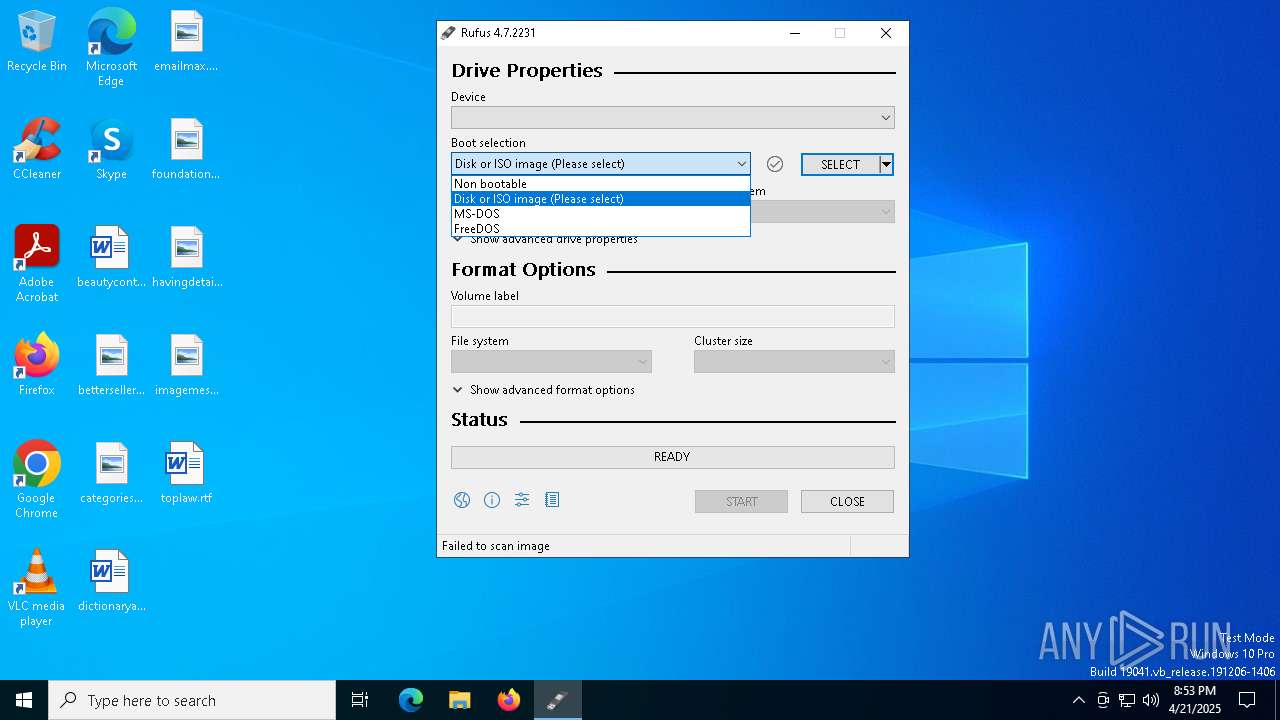The image size is (1280, 720).
Task: Select the beautycont Word document icon
Action: [x=111, y=257]
